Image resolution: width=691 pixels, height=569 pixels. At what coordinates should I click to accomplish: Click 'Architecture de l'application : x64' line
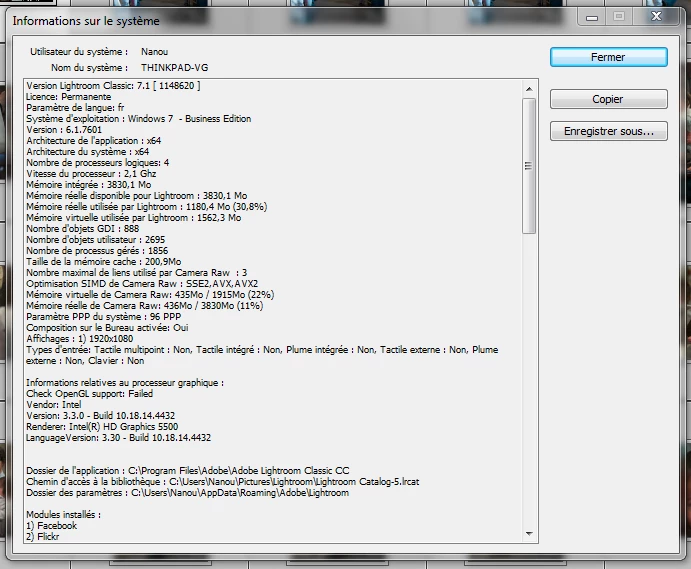point(94,141)
